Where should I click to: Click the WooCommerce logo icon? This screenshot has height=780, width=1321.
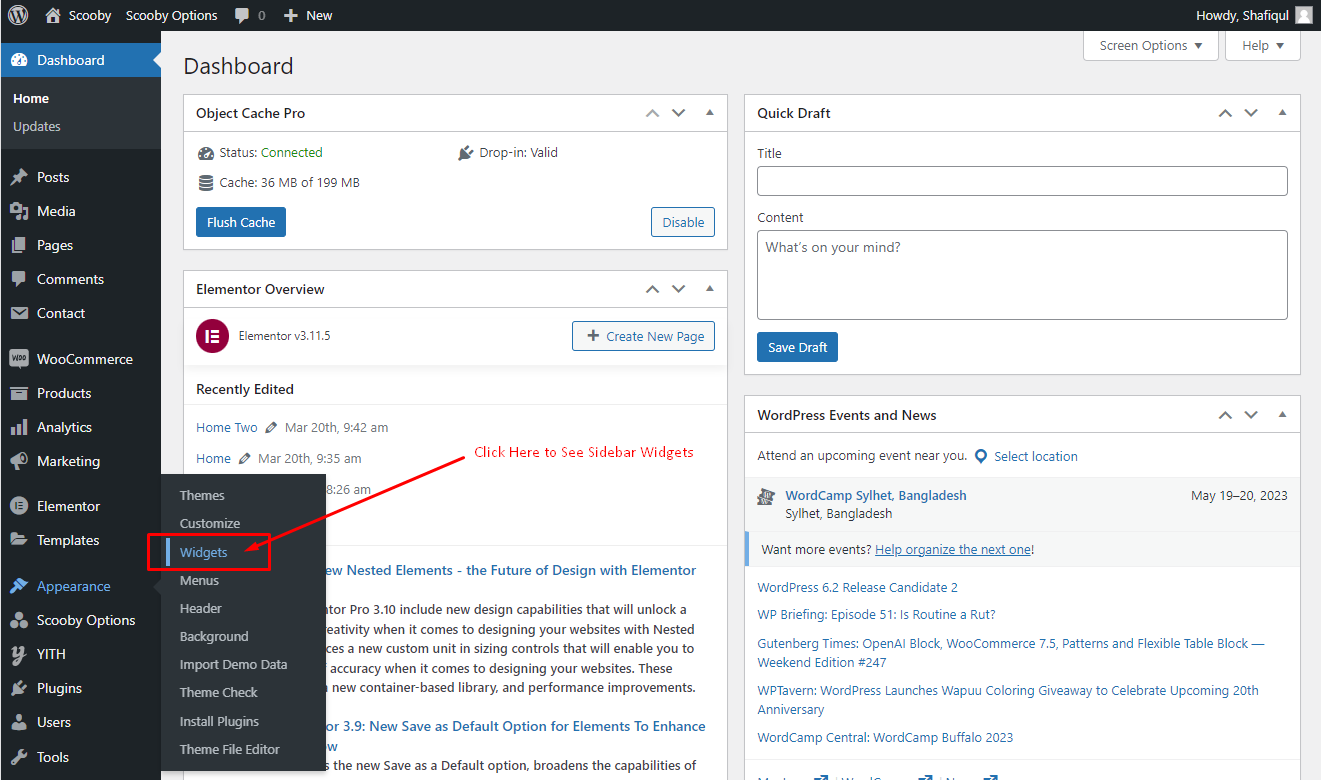pos(19,359)
